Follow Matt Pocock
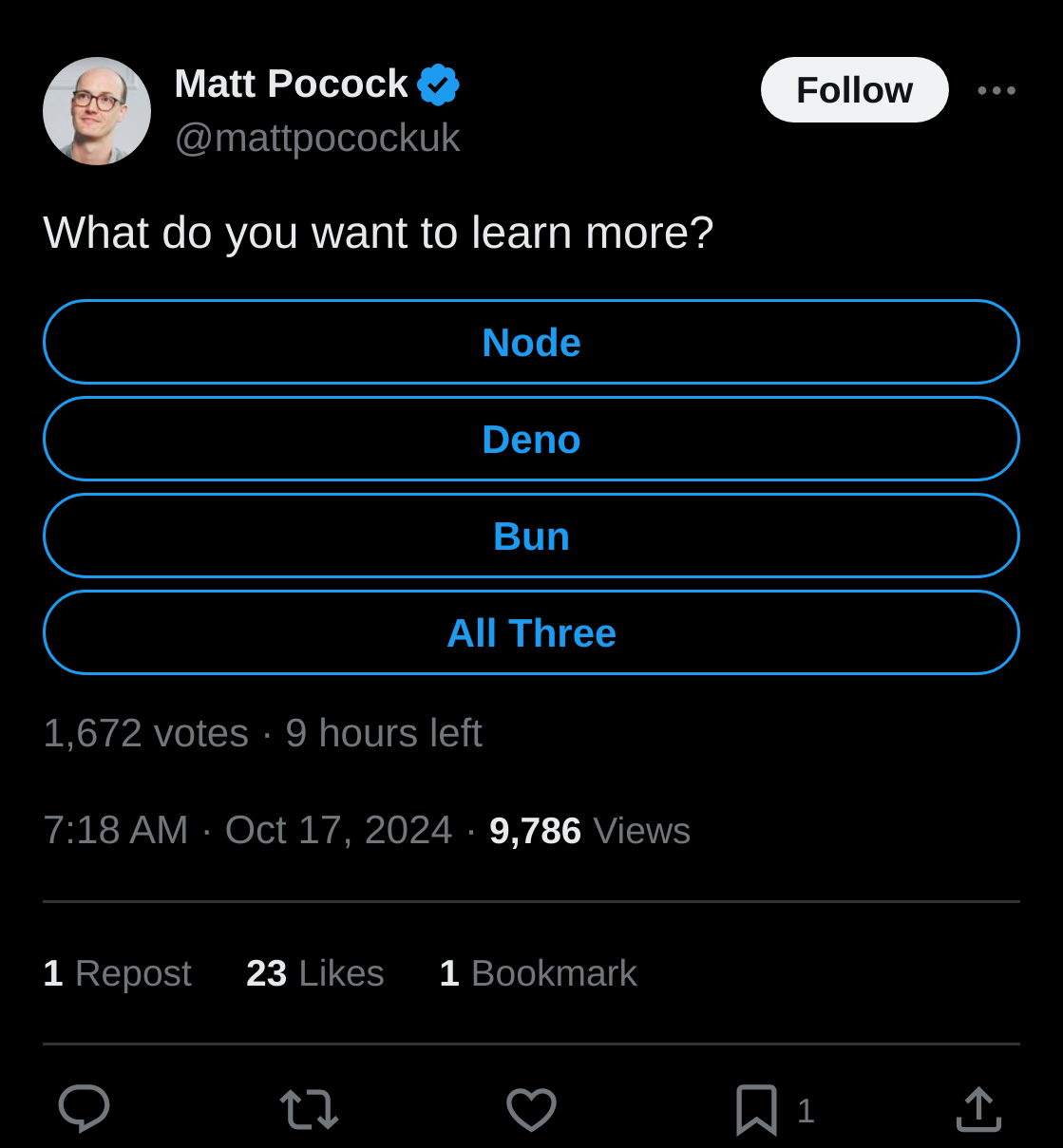This screenshot has height=1148, width=1063. click(854, 90)
